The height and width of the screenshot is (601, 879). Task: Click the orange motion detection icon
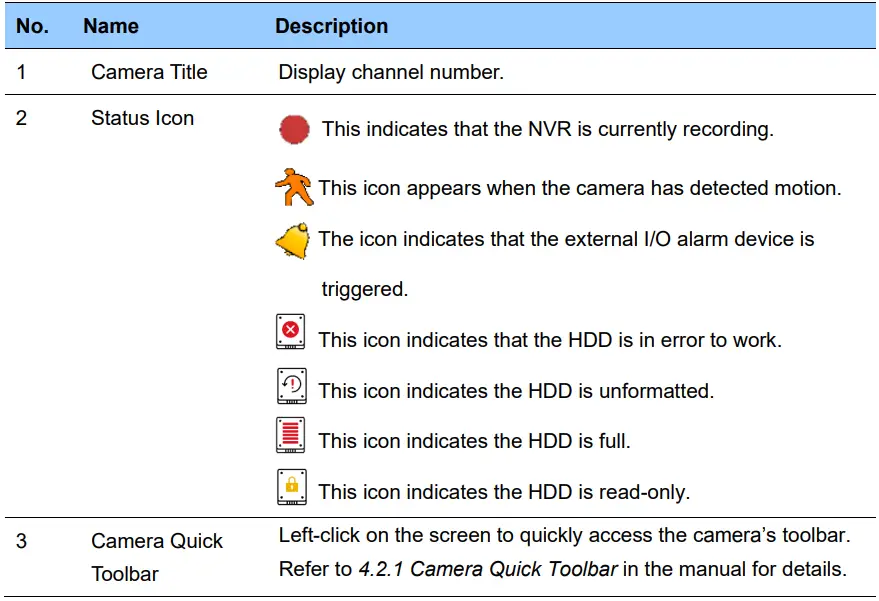[x=294, y=187]
